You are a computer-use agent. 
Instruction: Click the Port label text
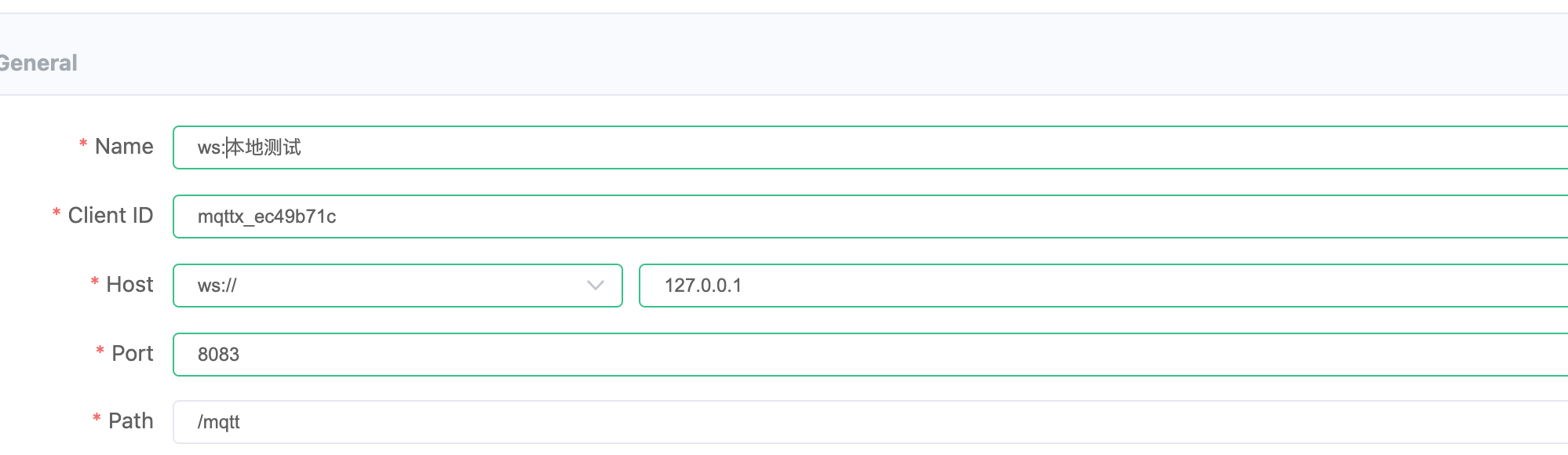pos(133,354)
